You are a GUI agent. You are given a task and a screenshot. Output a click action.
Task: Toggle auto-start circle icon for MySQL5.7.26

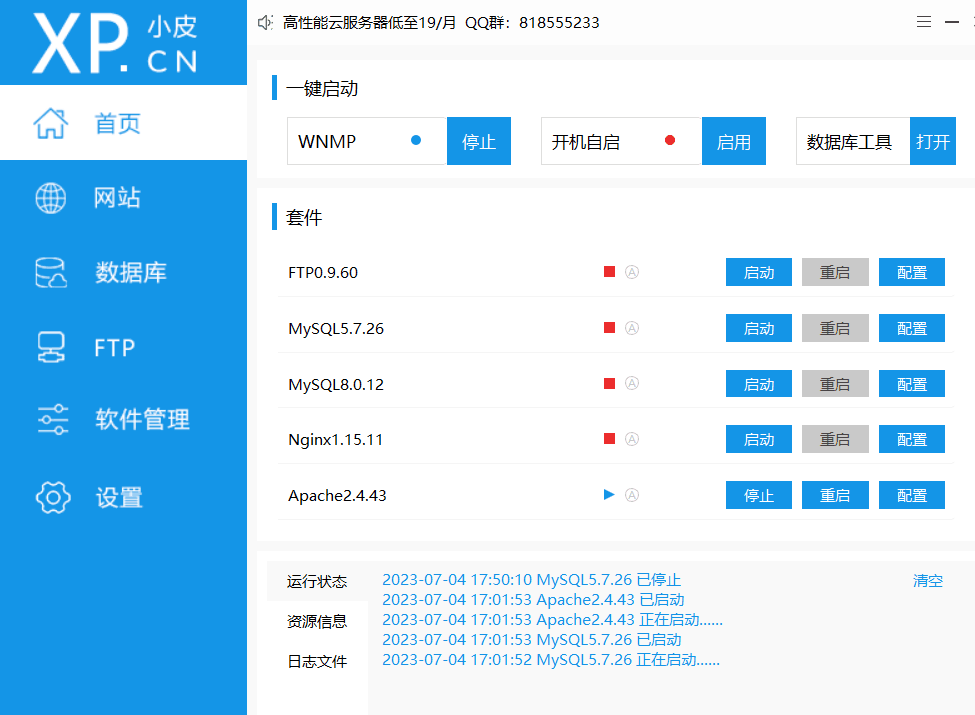click(632, 328)
